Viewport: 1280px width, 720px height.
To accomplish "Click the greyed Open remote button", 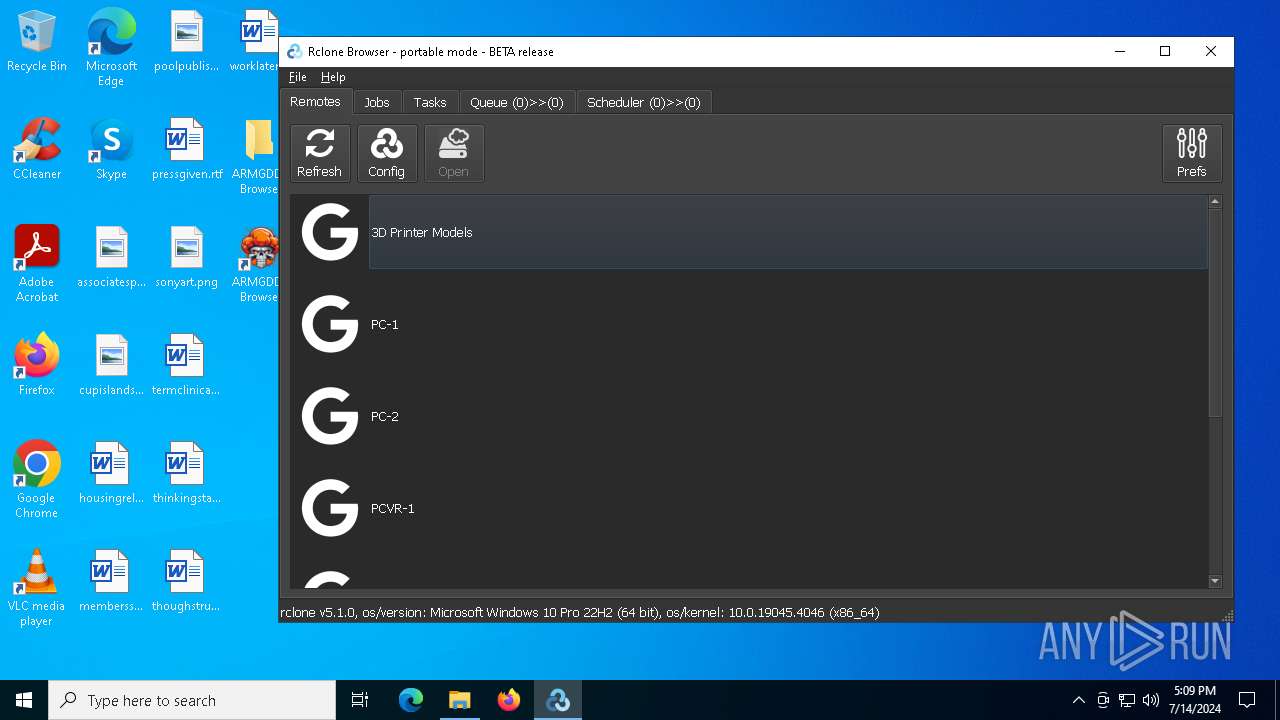I will pos(454,153).
